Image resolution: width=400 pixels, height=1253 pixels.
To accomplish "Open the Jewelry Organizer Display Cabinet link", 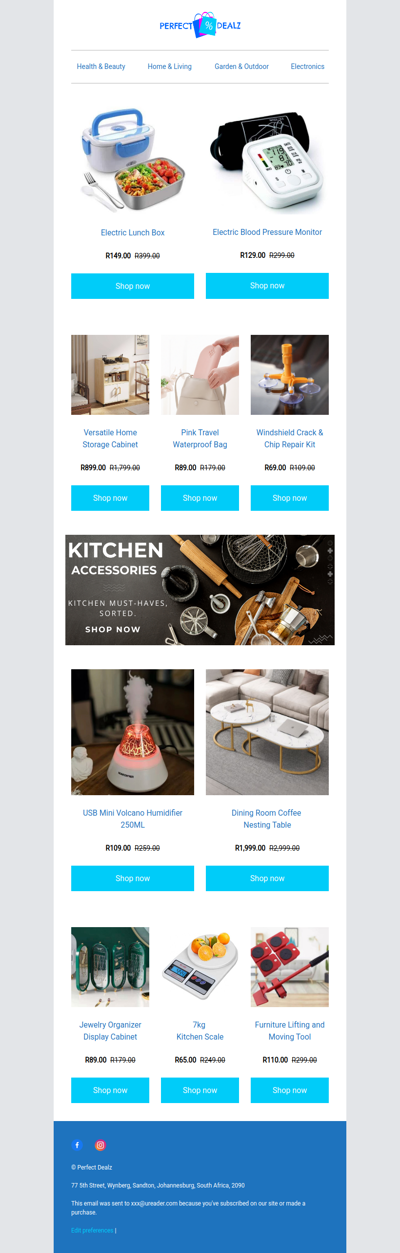I will coord(110,1030).
